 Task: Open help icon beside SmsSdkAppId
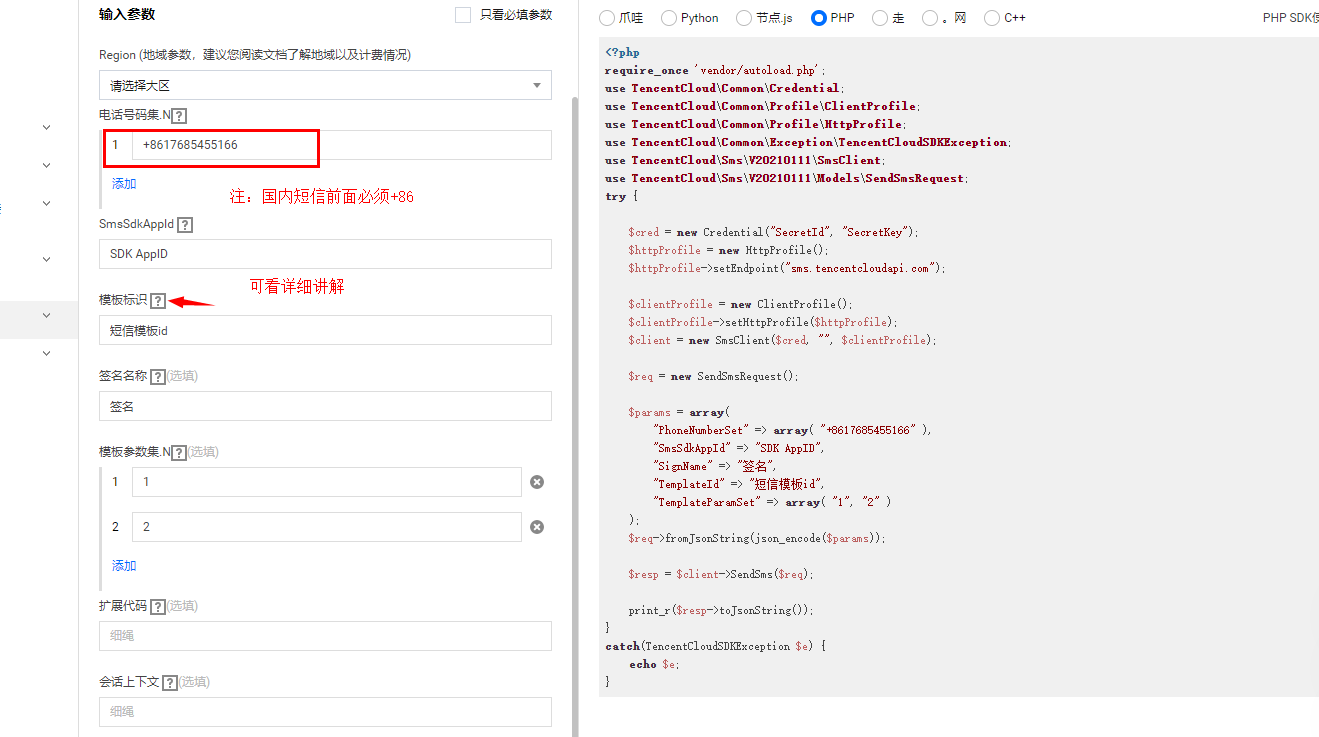[185, 225]
